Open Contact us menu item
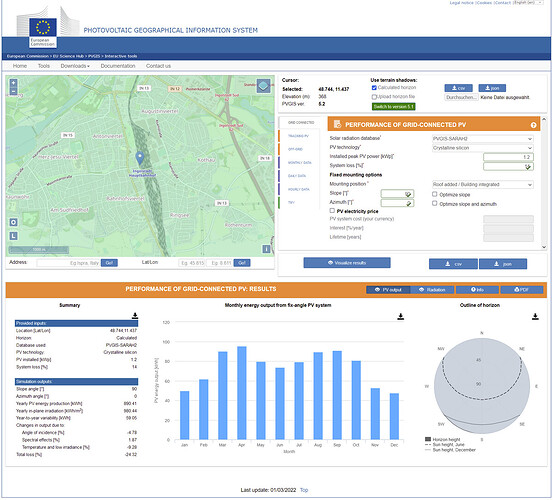Viewport: 553px width, 500px height. [158, 66]
